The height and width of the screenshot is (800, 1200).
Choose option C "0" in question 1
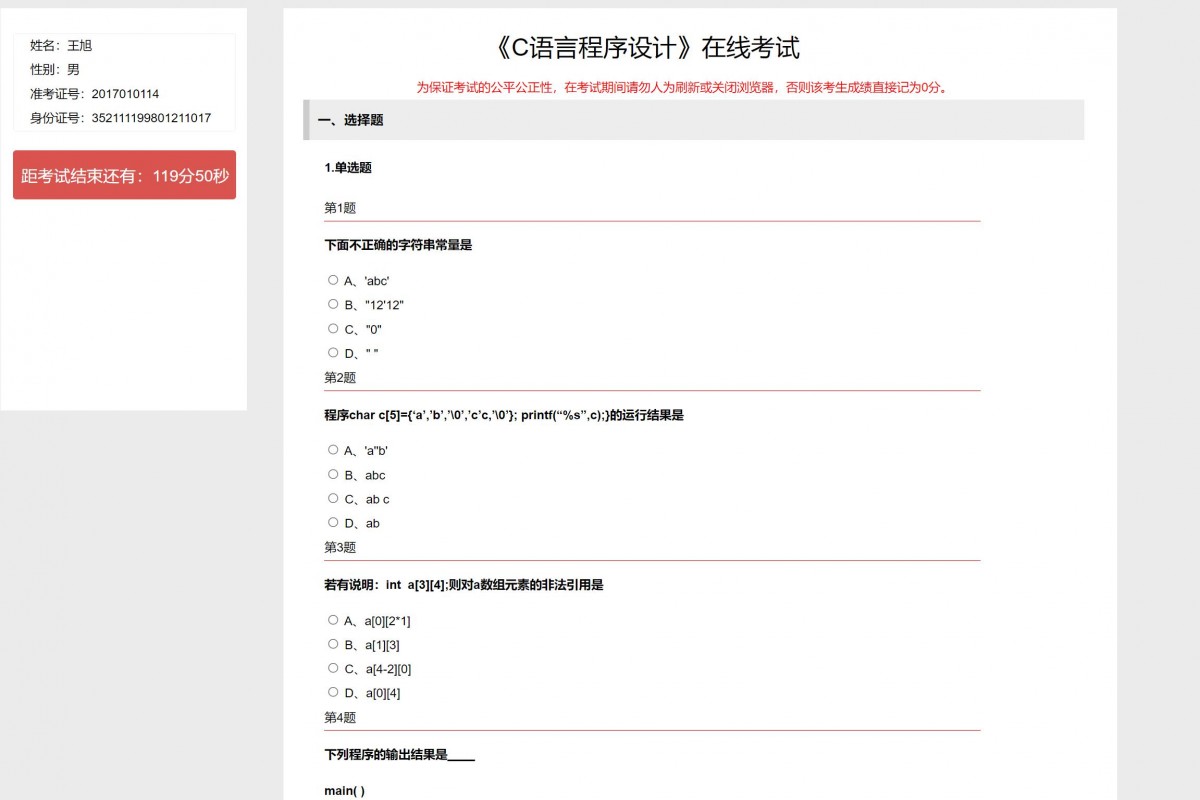pos(333,328)
